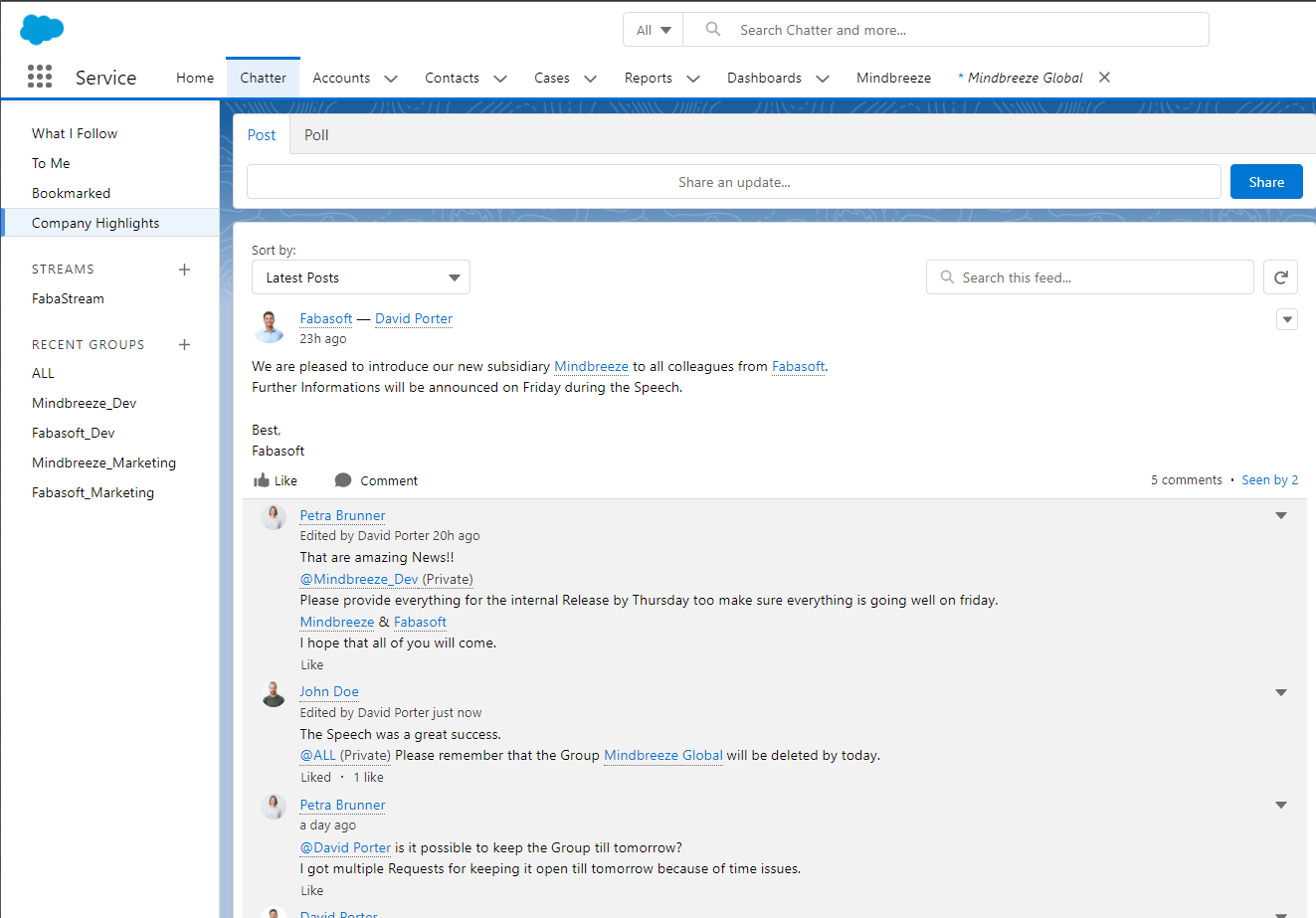Open John Doe's profile name link
1316x918 pixels.
pos(329,691)
